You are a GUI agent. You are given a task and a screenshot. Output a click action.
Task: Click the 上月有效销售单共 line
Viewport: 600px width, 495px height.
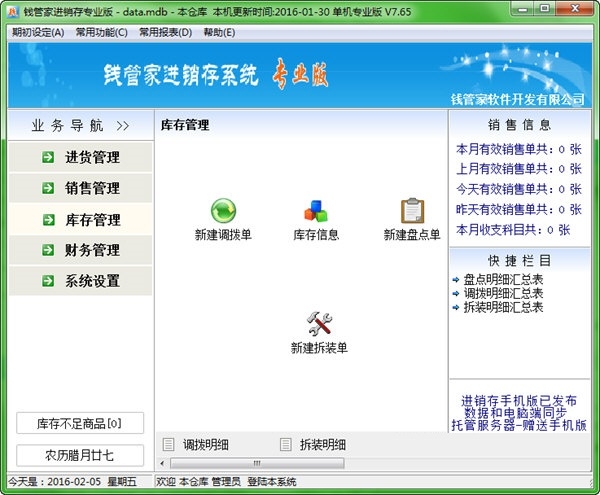pyautogui.click(x=519, y=169)
